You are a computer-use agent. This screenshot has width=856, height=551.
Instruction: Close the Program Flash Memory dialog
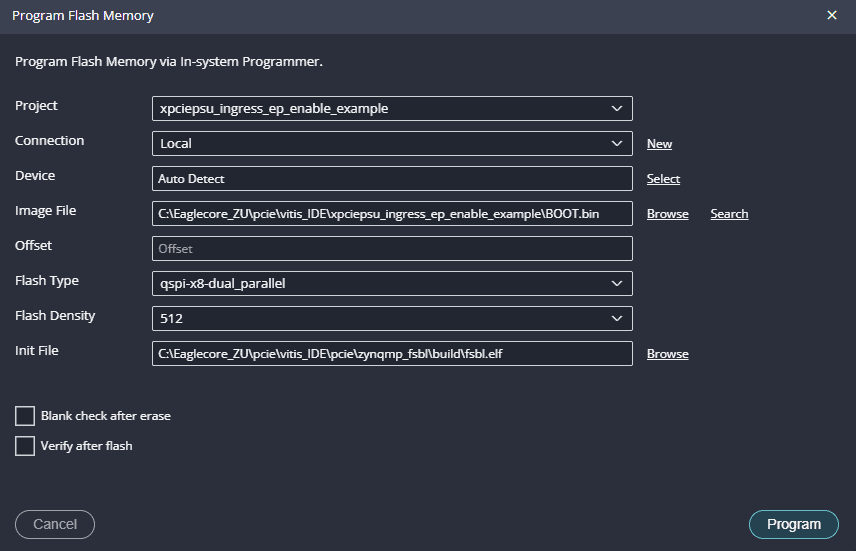(831, 16)
